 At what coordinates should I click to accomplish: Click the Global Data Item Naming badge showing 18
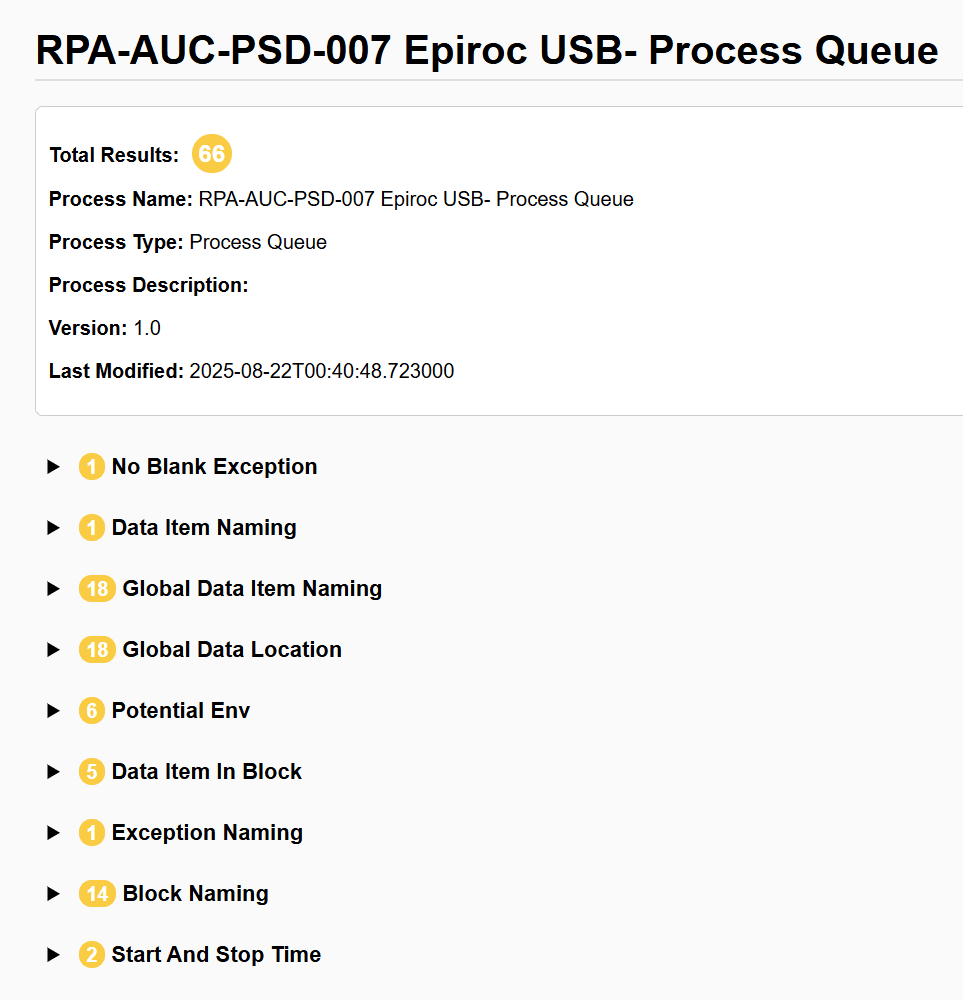coord(96,588)
